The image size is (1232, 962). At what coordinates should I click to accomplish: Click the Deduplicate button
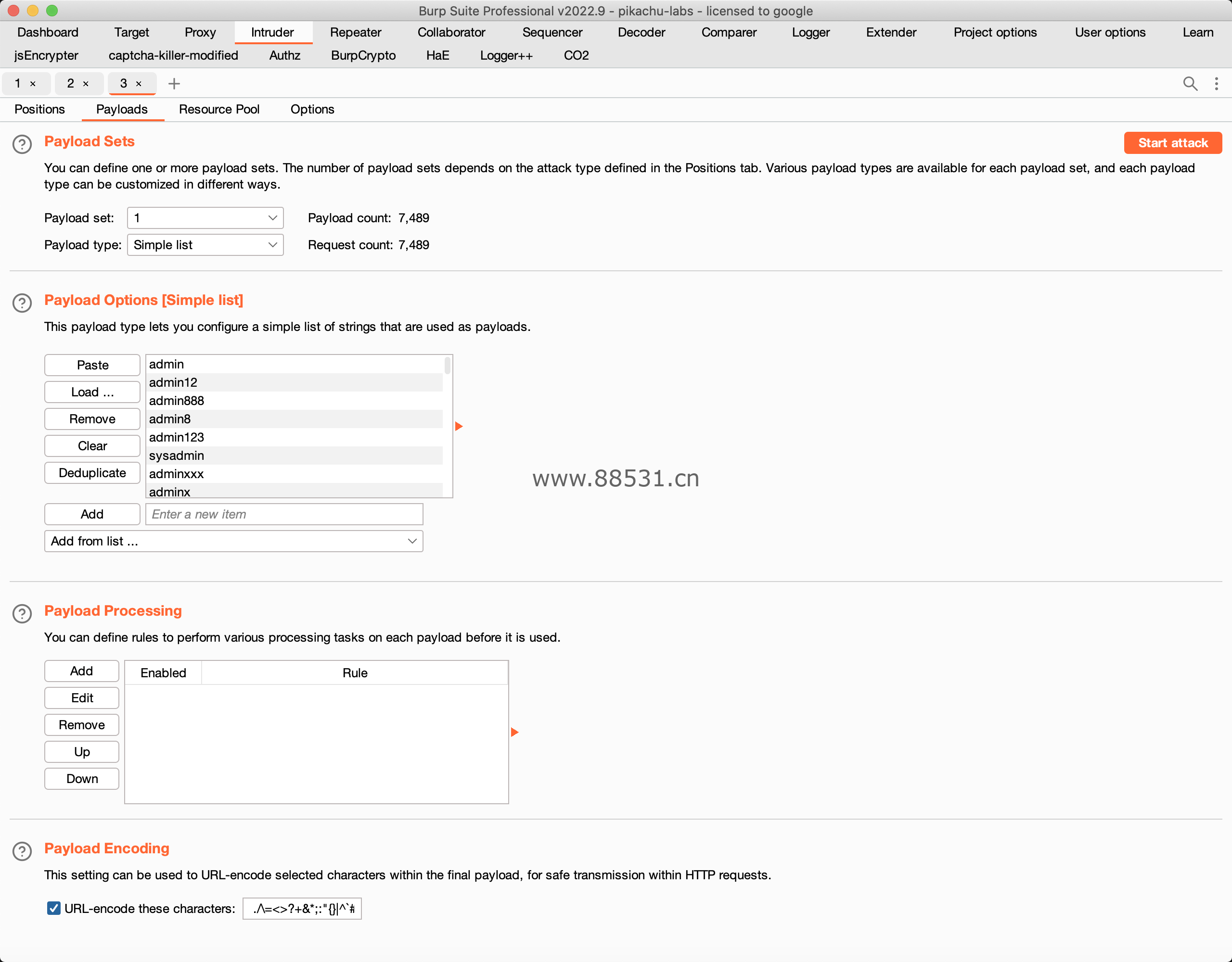pos(92,472)
